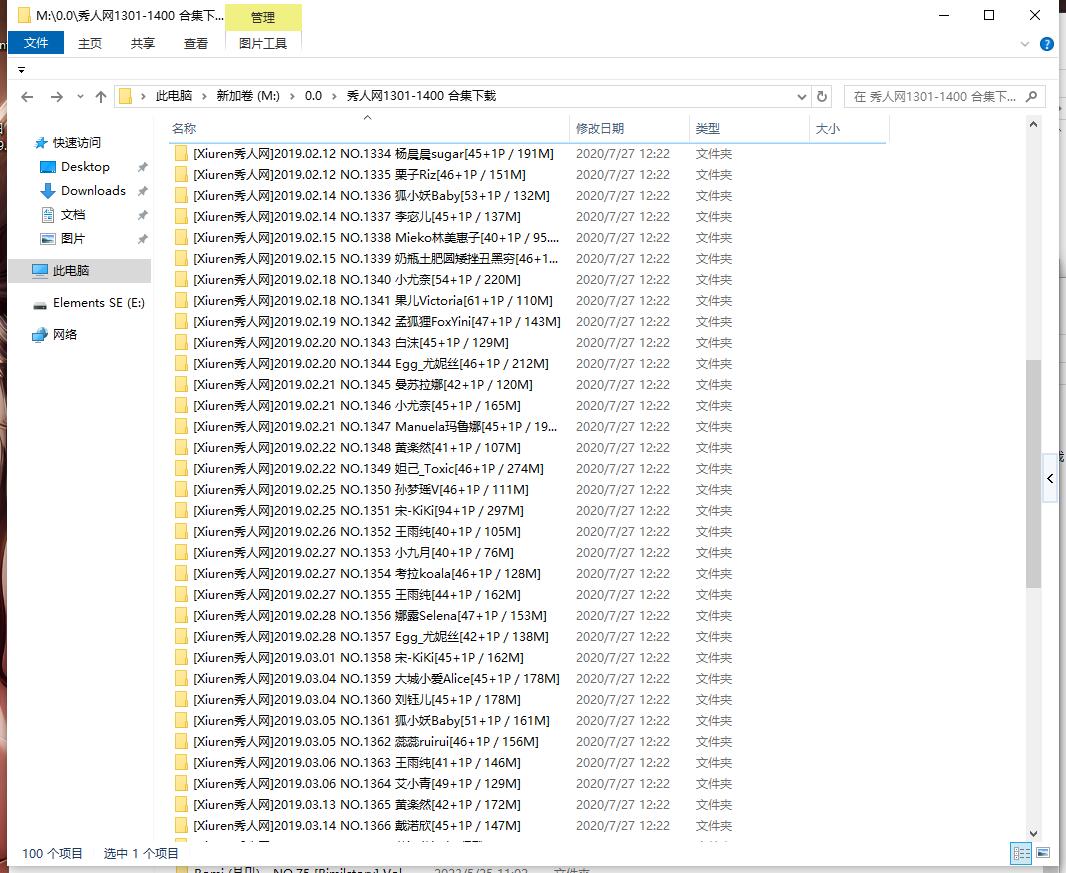Open the recent locations chevron

[80, 97]
